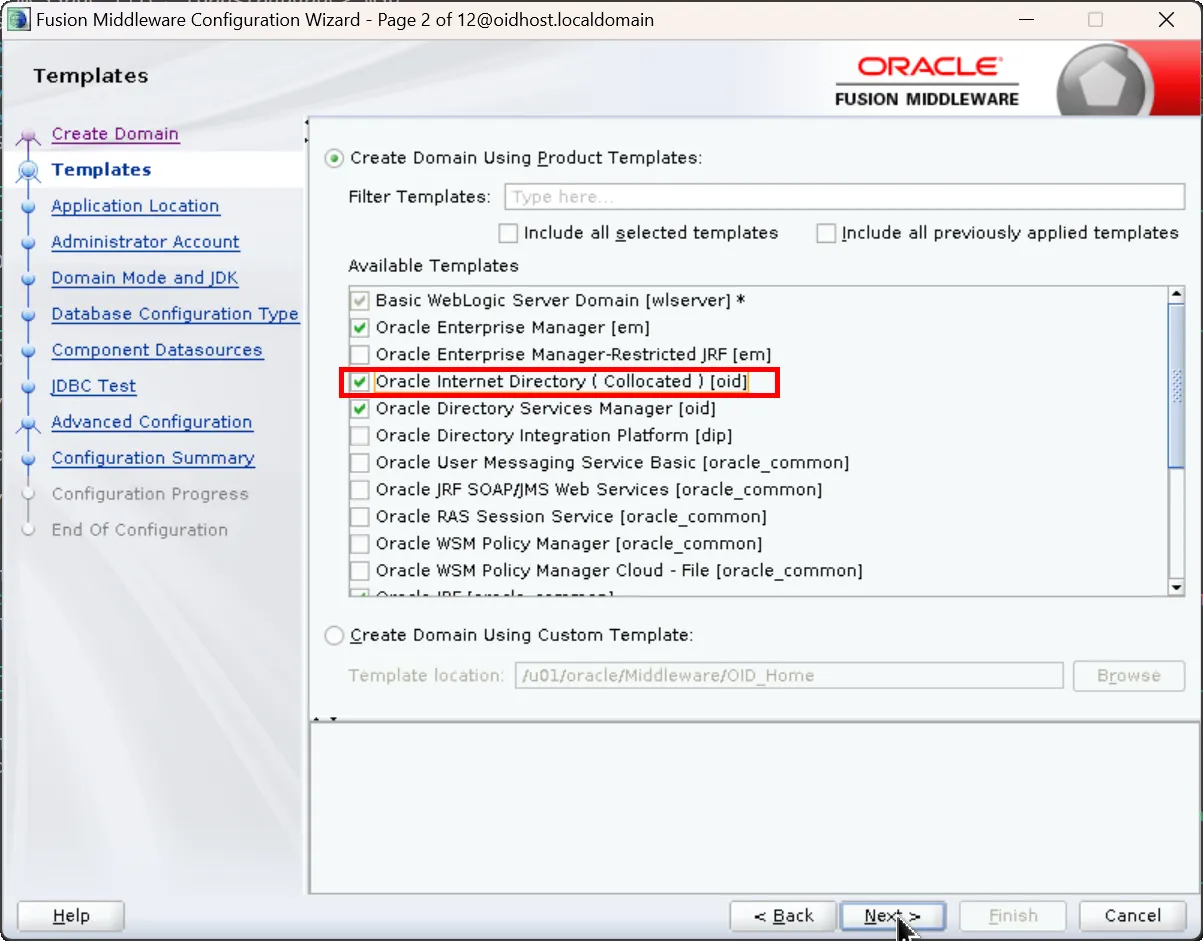
Task: Click the Templates page heading
Action: [x=90, y=76]
